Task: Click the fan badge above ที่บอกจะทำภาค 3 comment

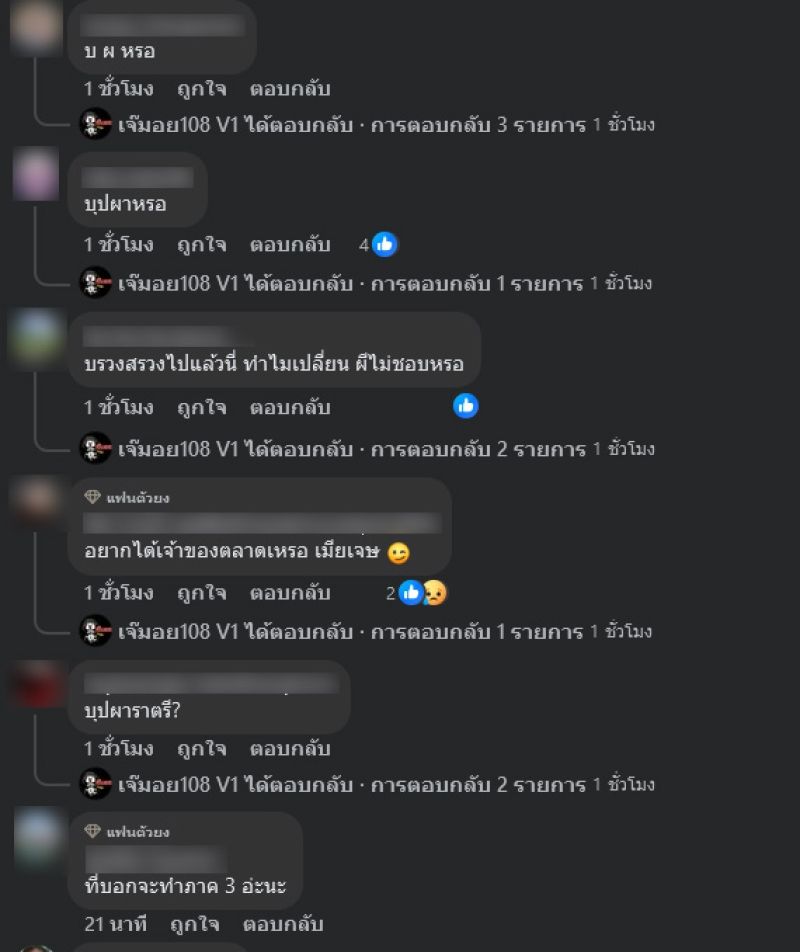Action: pyautogui.click(x=126, y=831)
